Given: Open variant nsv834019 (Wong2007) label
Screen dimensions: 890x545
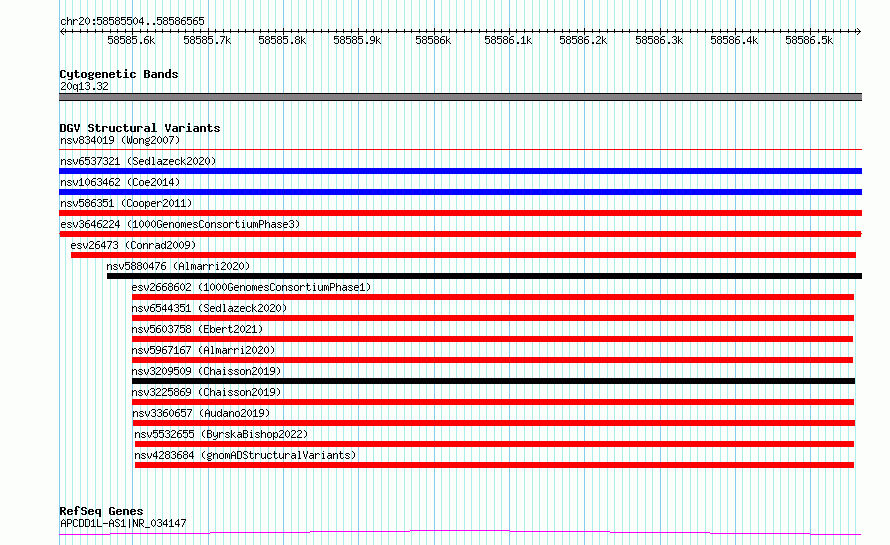Looking at the screenshot, I should (x=120, y=140).
